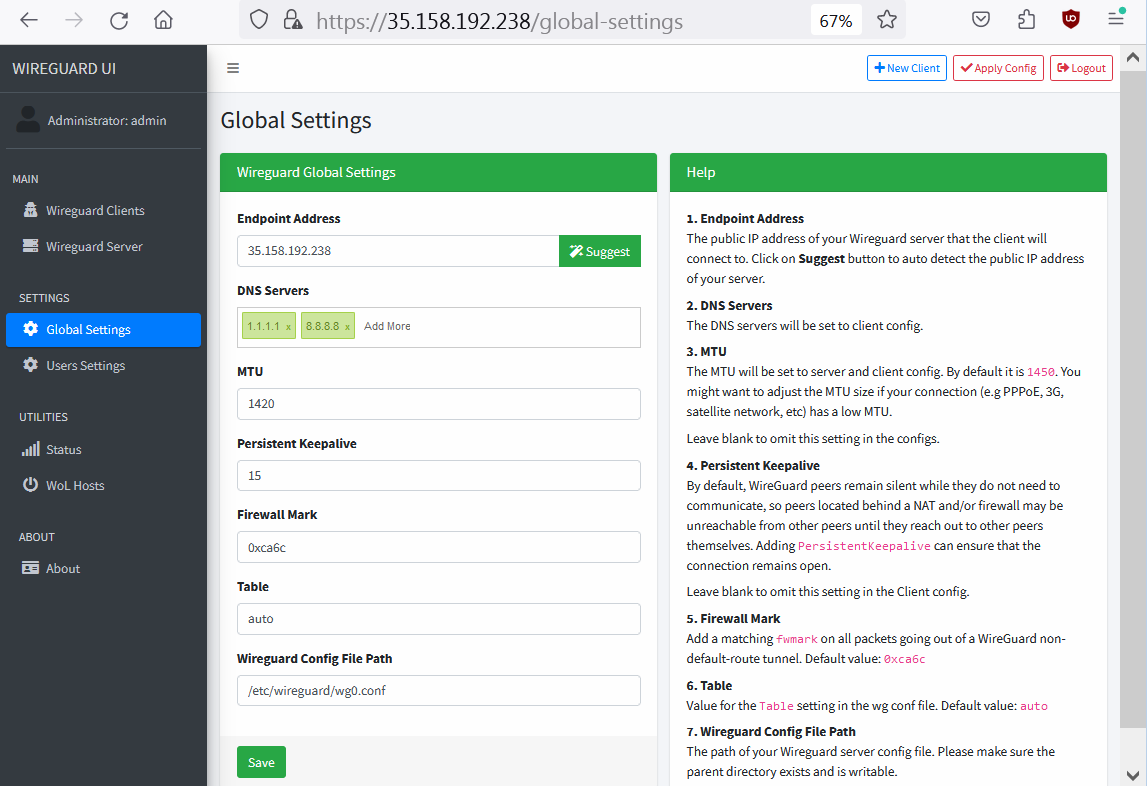Click the uBlock Origin extension icon

tap(1070, 20)
